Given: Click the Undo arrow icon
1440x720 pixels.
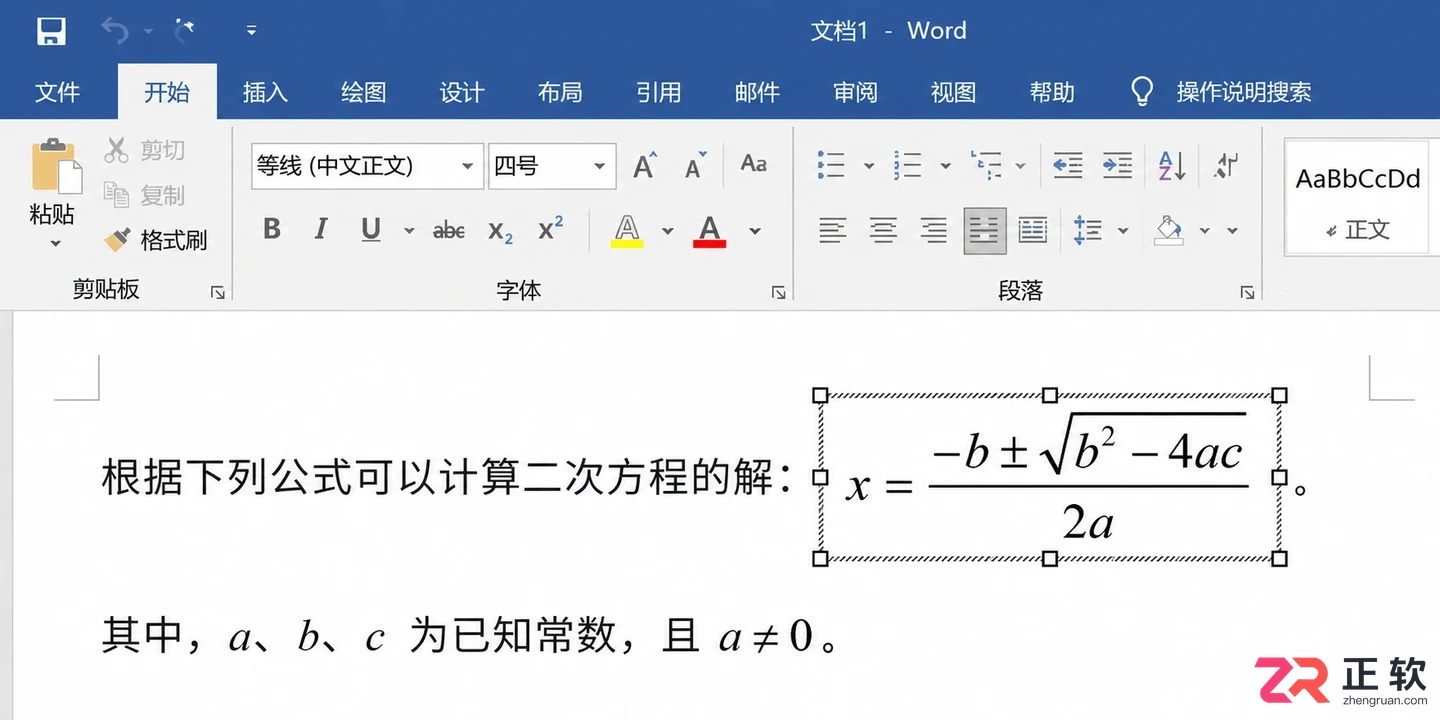Looking at the screenshot, I should tap(114, 31).
